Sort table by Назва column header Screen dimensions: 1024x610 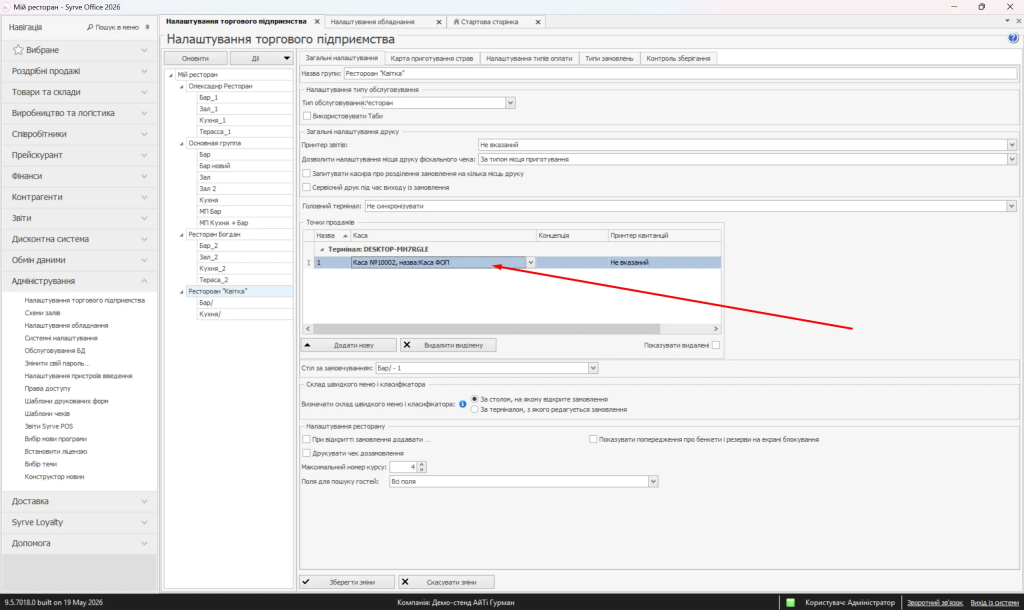(x=332, y=235)
